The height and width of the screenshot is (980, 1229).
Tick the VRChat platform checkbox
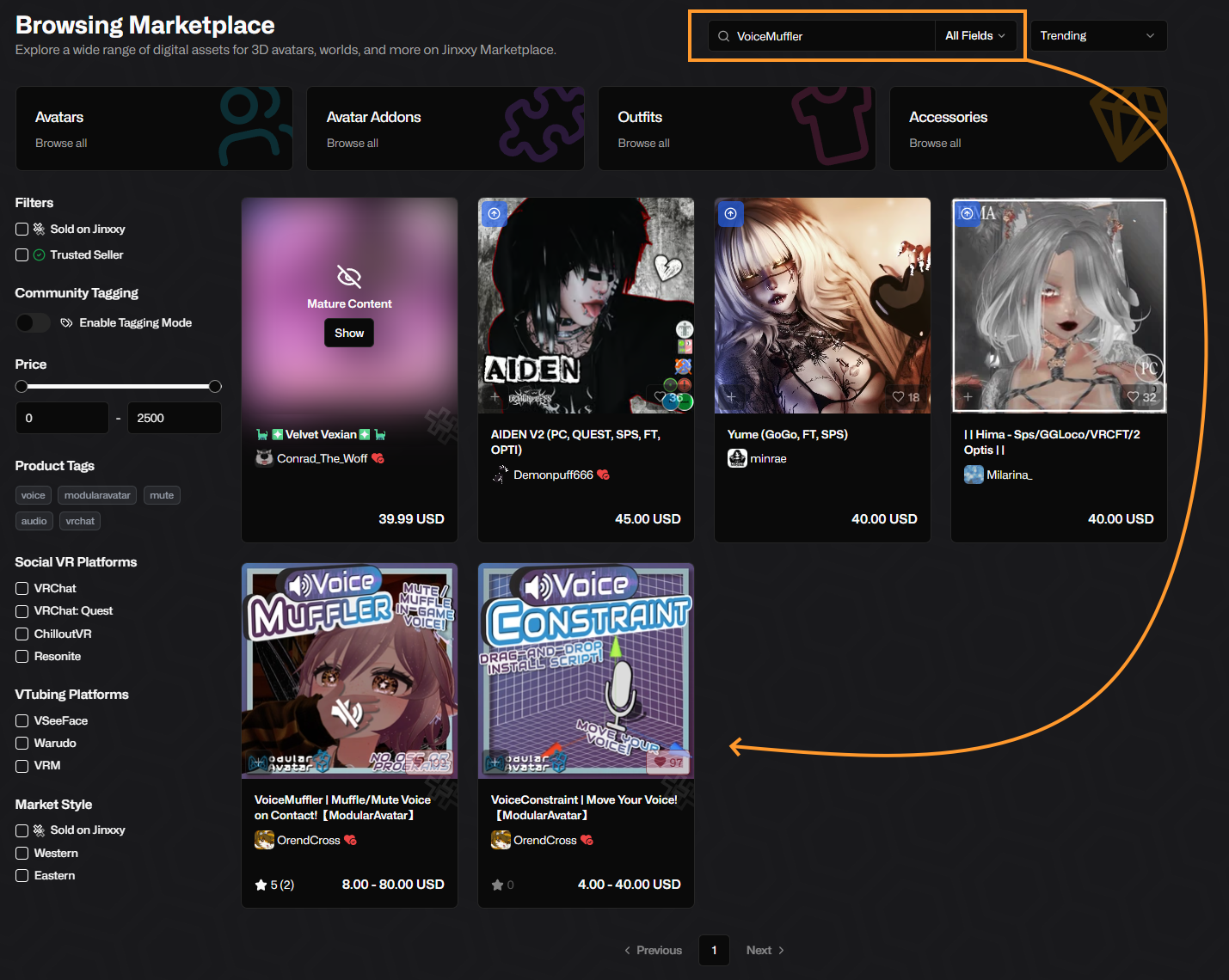tap(22, 589)
